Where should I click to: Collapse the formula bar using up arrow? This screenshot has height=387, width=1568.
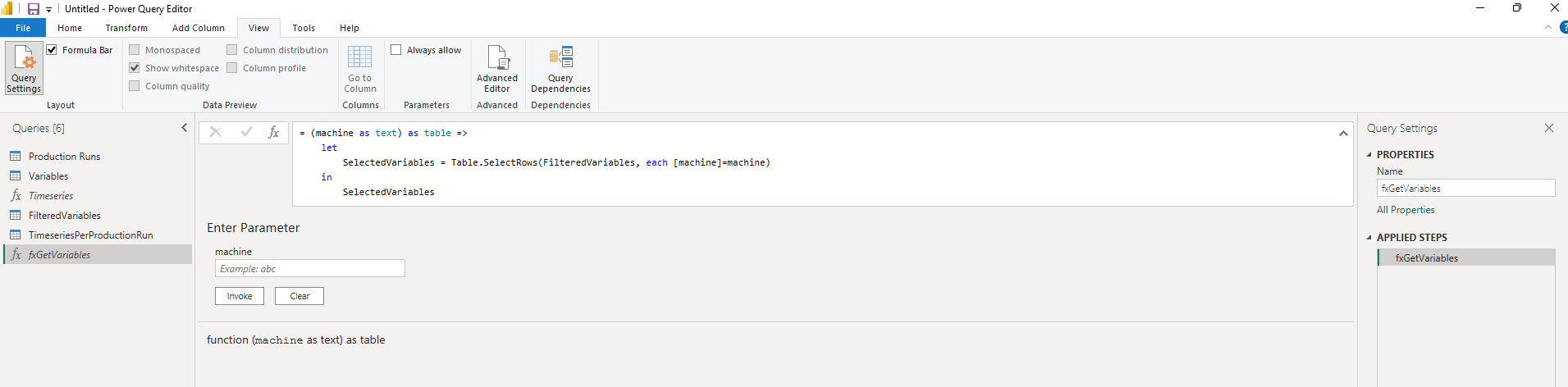point(1343,133)
